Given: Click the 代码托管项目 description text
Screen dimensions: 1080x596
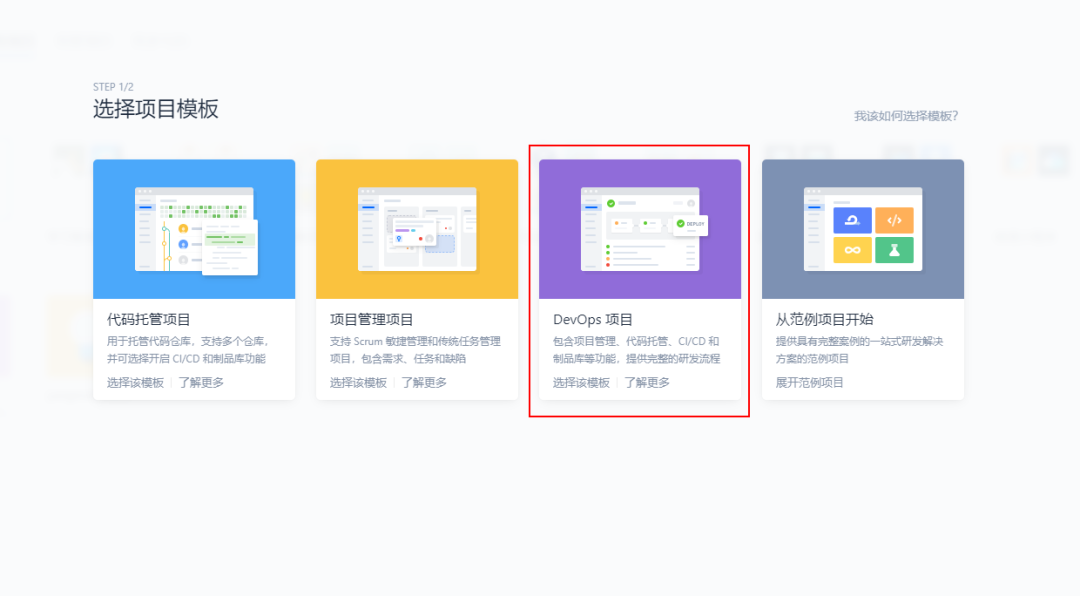Looking at the screenshot, I should pyautogui.click(x=188, y=350).
